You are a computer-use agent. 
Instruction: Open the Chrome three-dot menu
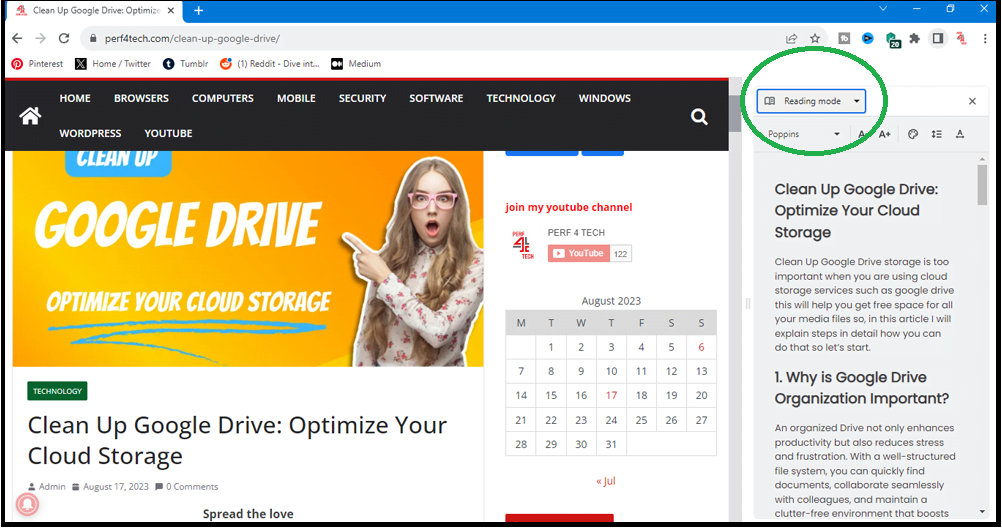pyautogui.click(x=985, y=38)
